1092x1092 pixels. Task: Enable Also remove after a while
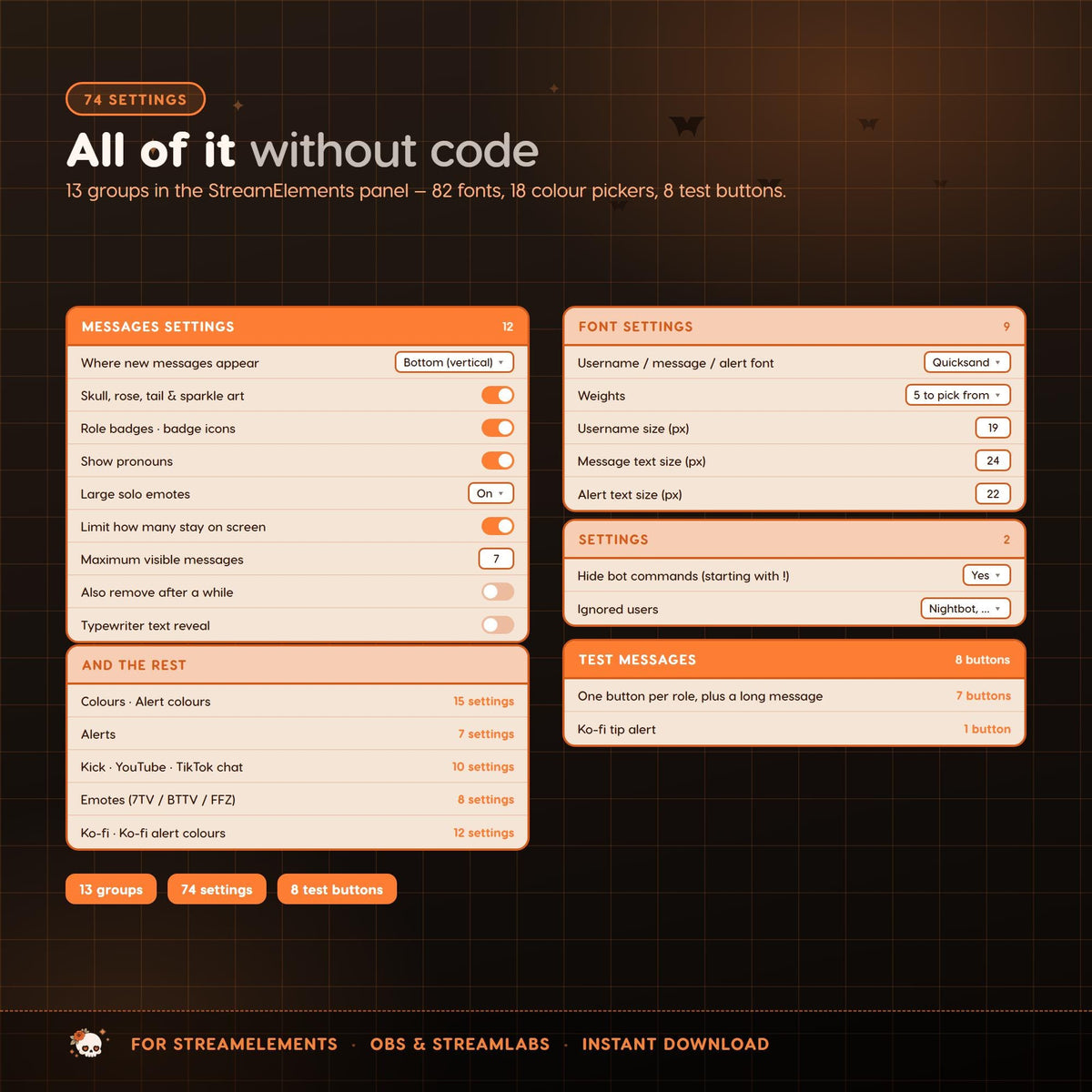(x=498, y=592)
